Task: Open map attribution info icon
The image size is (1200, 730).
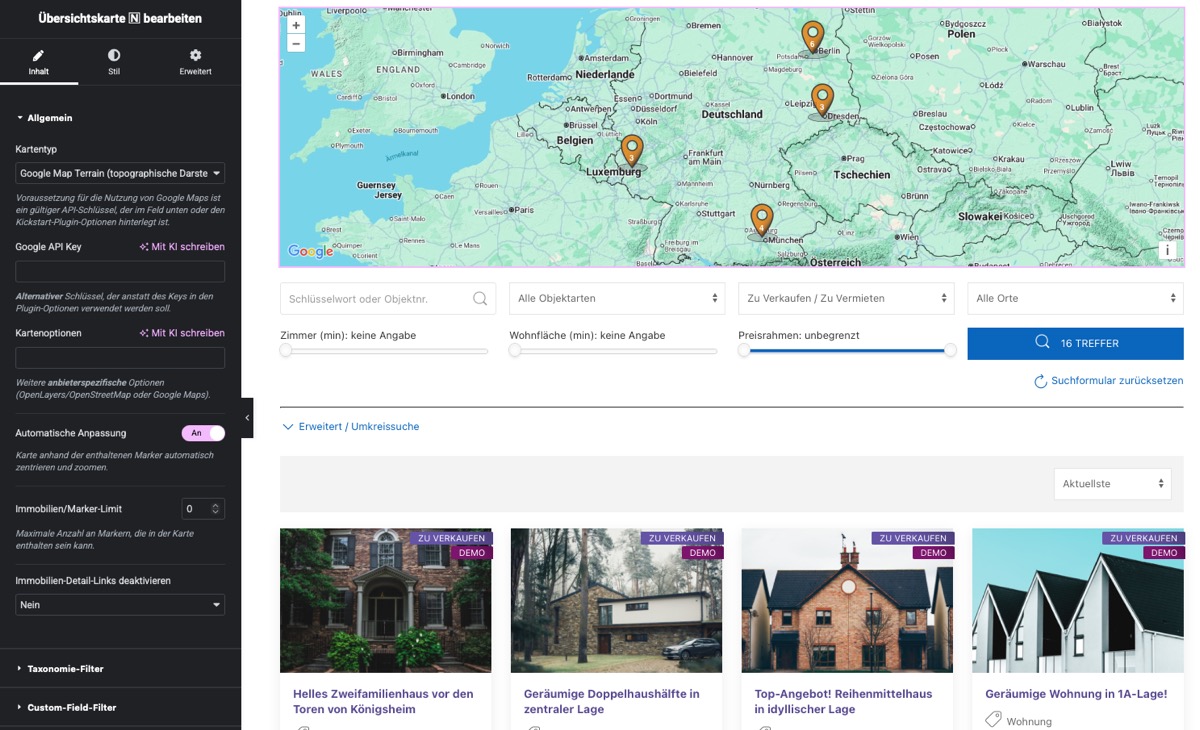Action: (x=1167, y=251)
